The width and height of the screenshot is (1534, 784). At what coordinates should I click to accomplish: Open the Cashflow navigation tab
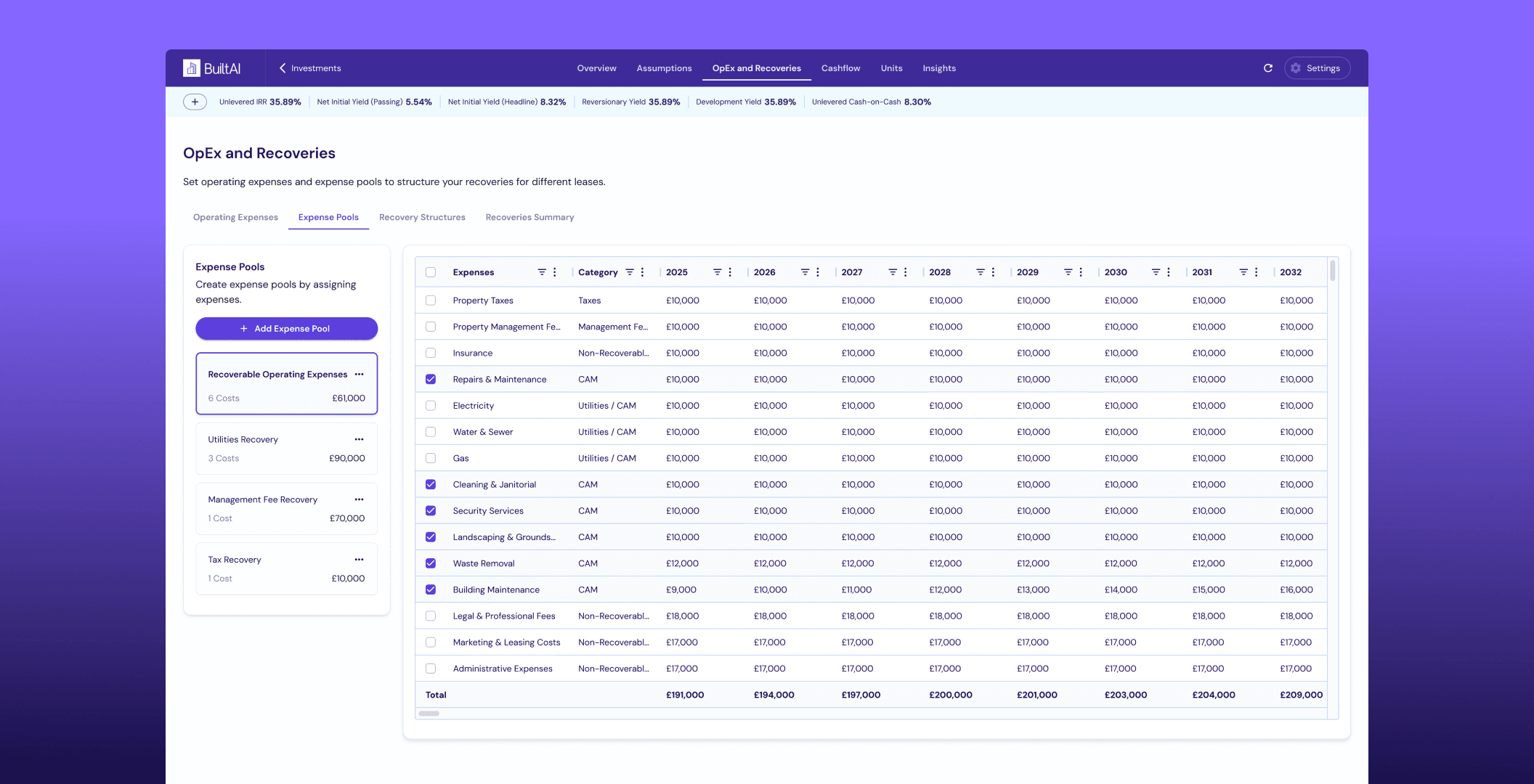[840, 68]
